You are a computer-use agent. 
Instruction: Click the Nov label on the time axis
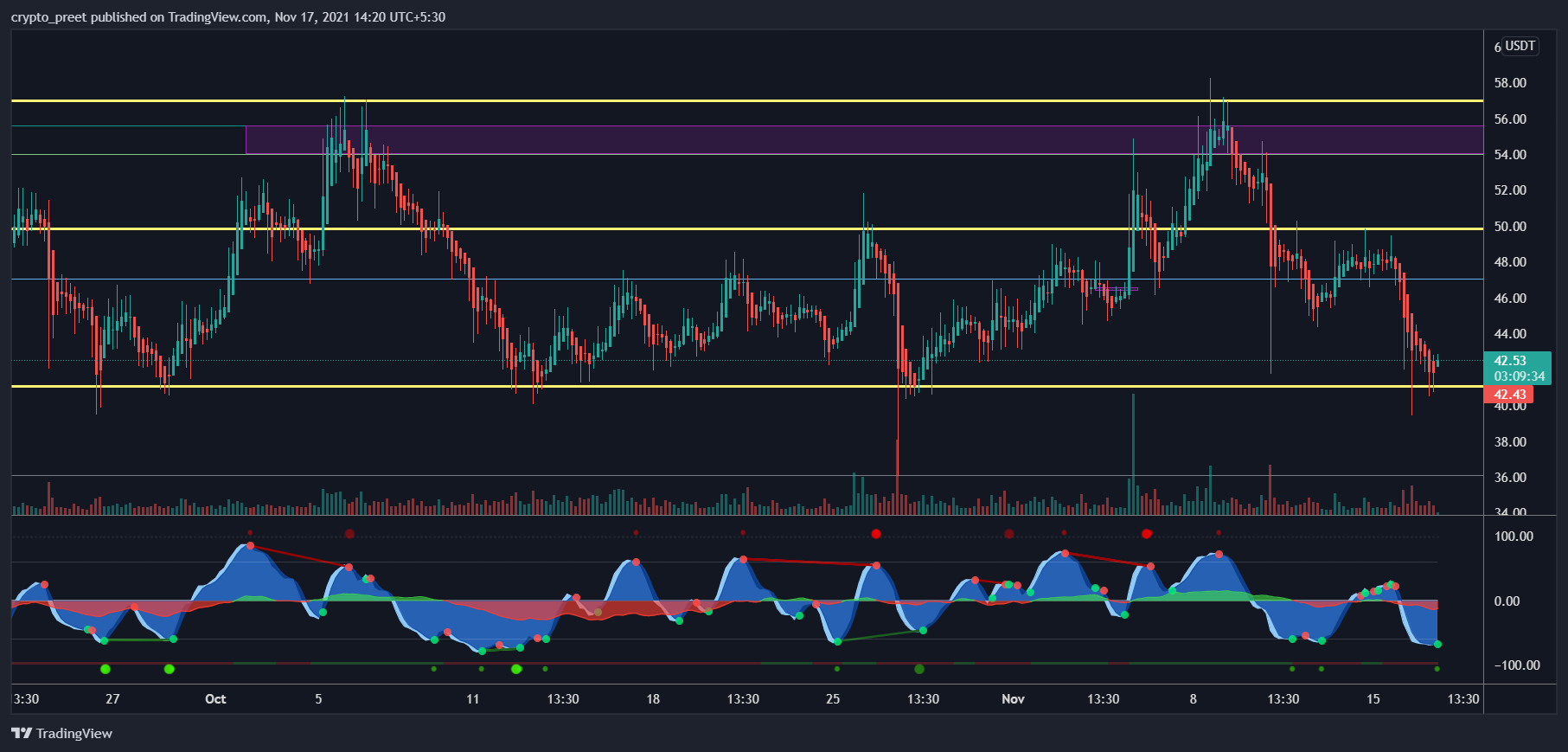click(1013, 699)
